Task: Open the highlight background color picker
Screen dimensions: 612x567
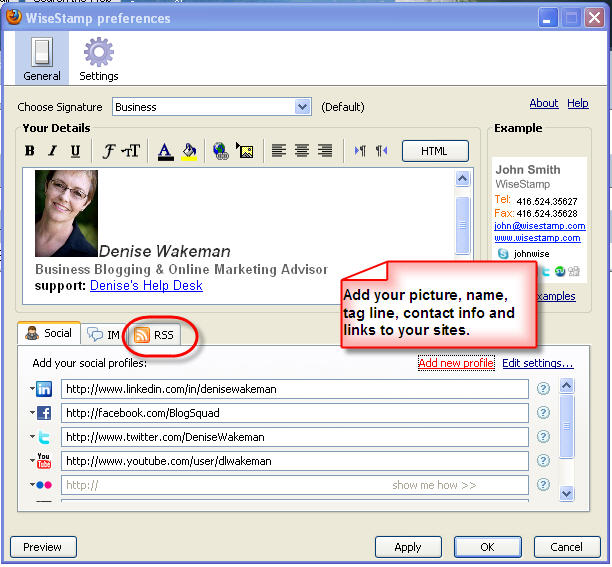Action: coord(189,151)
